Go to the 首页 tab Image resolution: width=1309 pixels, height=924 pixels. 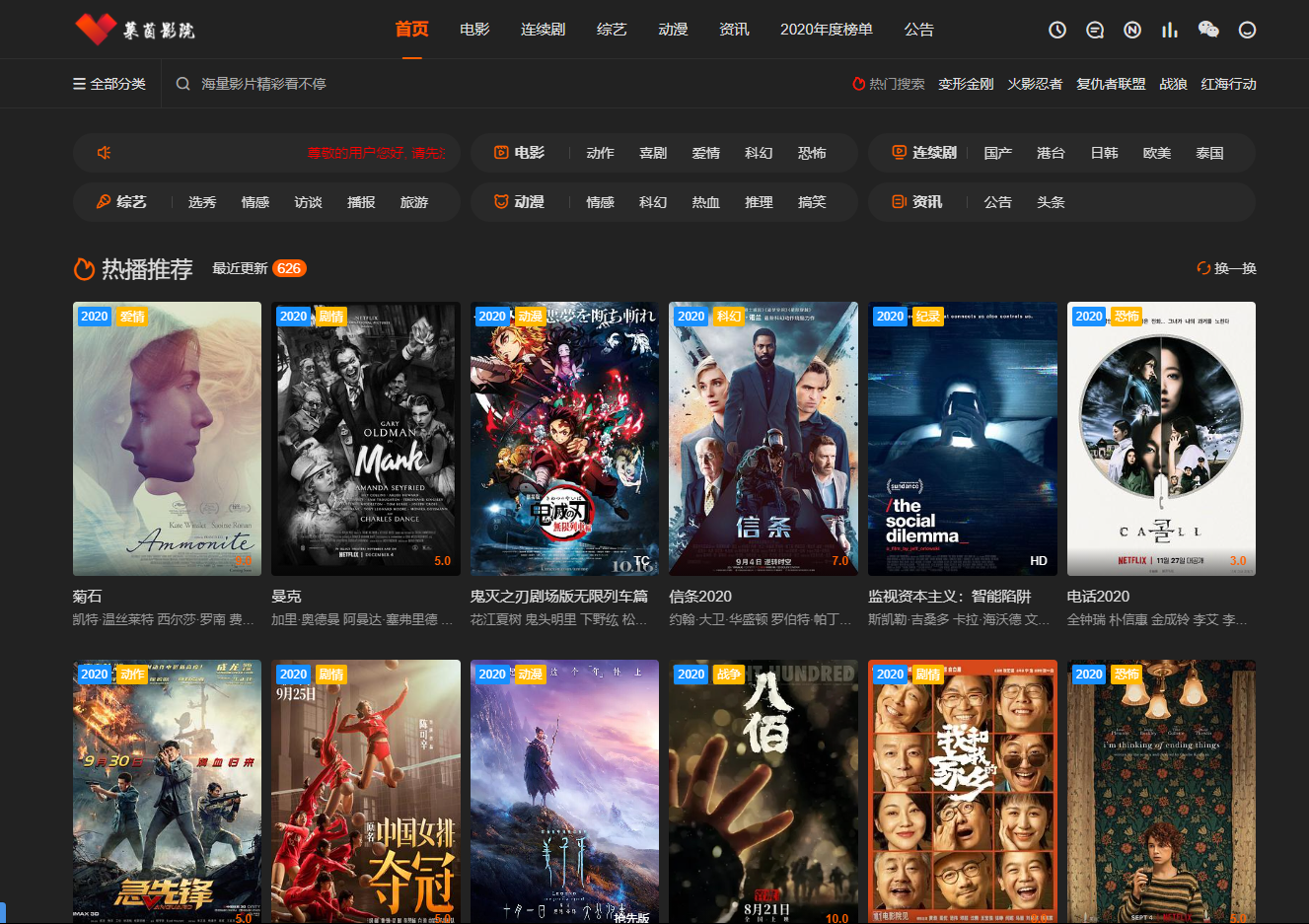point(412,30)
